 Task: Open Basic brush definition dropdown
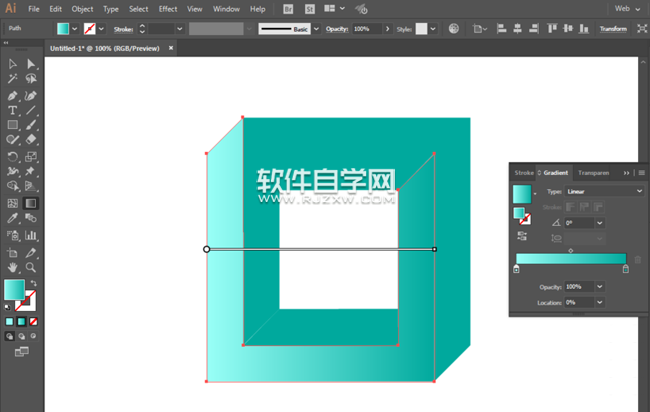click(x=316, y=29)
